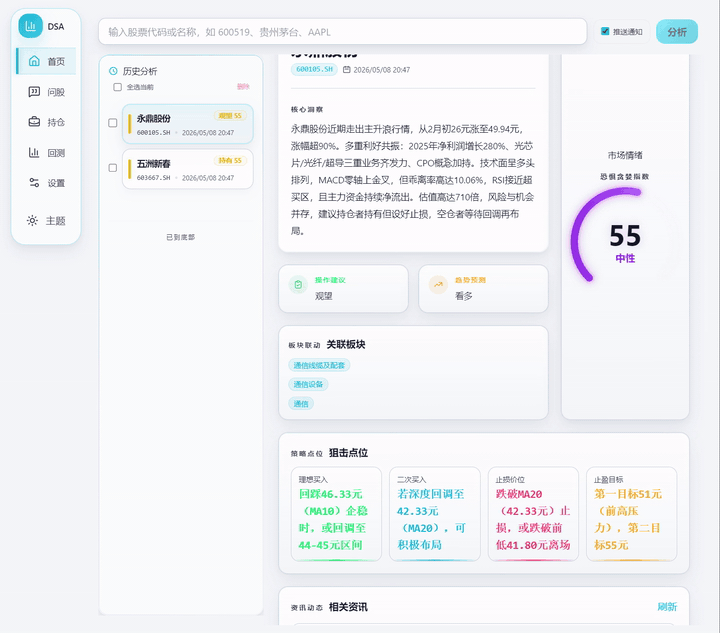This screenshot has height=633, width=720.
Task: Select the 操作建议 观望 card
Action: pos(343,289)
